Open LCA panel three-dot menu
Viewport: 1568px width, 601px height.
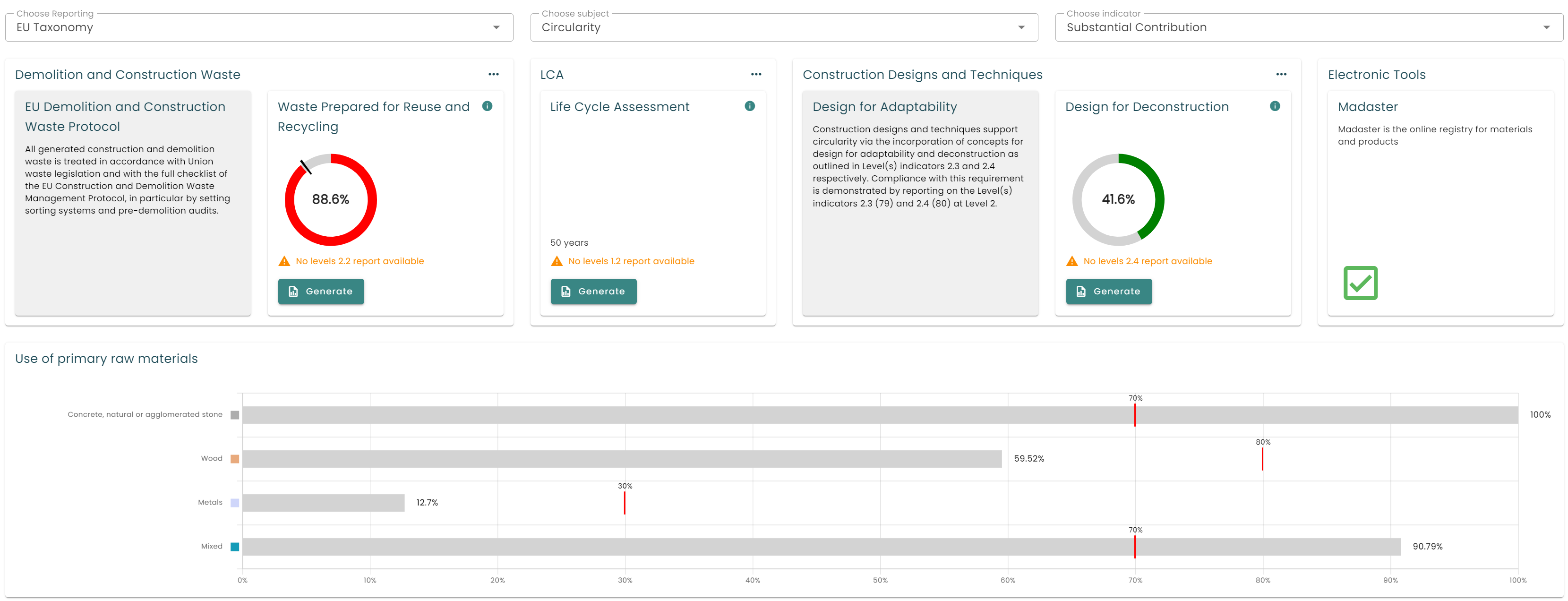pyautogui.click(x=756, y=74)
